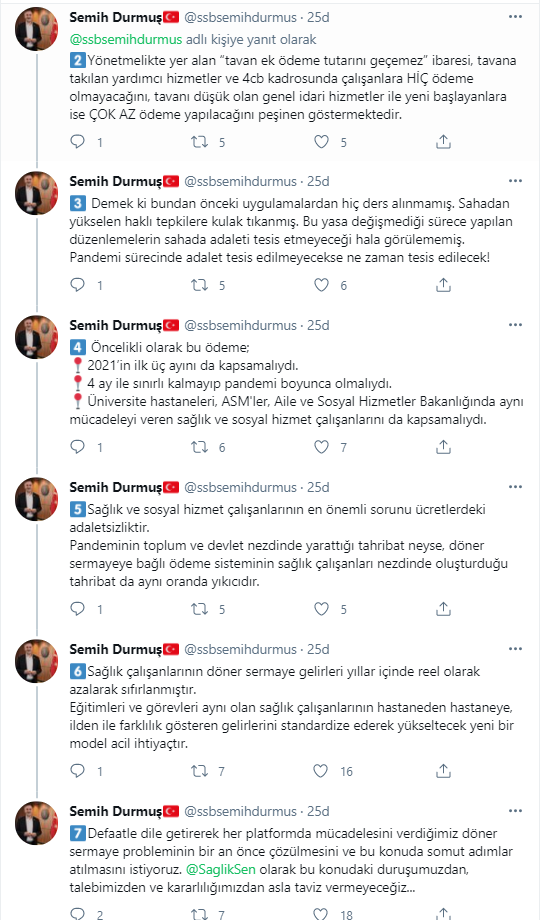Click the 25d timestamp on tweet 3

(x=319, y=181)
